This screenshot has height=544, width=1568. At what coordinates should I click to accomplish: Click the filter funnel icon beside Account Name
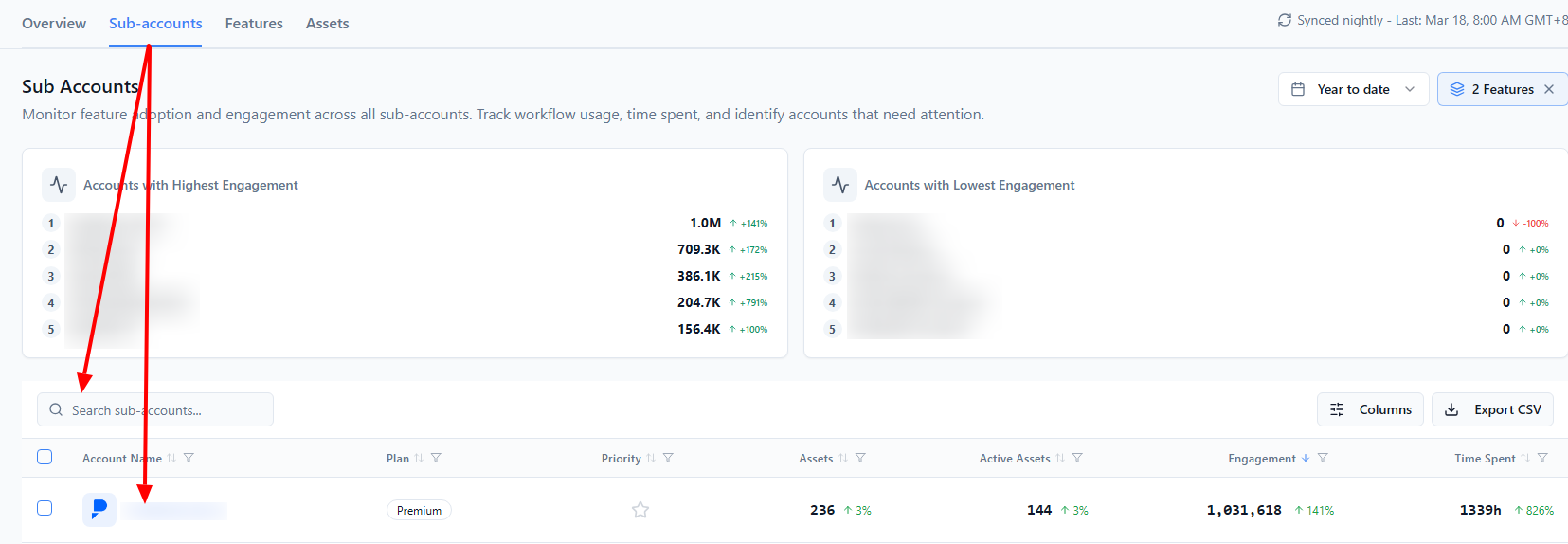tap(189, 458)
